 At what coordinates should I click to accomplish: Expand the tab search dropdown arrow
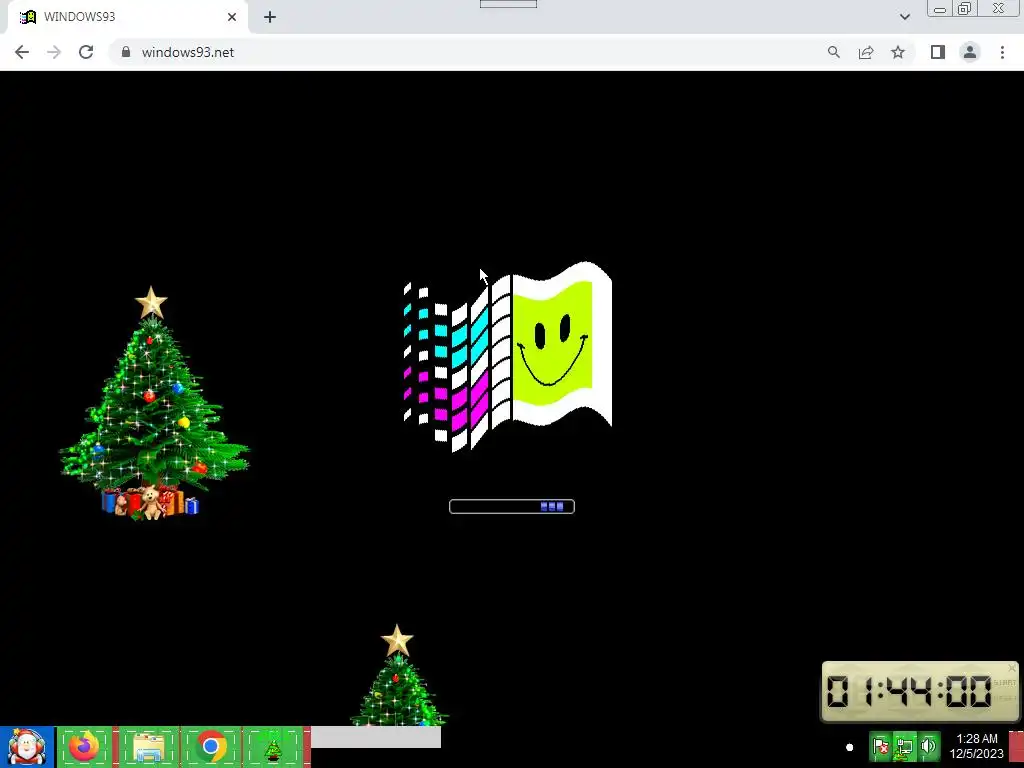pyautogui.click(x=904, y=17)
